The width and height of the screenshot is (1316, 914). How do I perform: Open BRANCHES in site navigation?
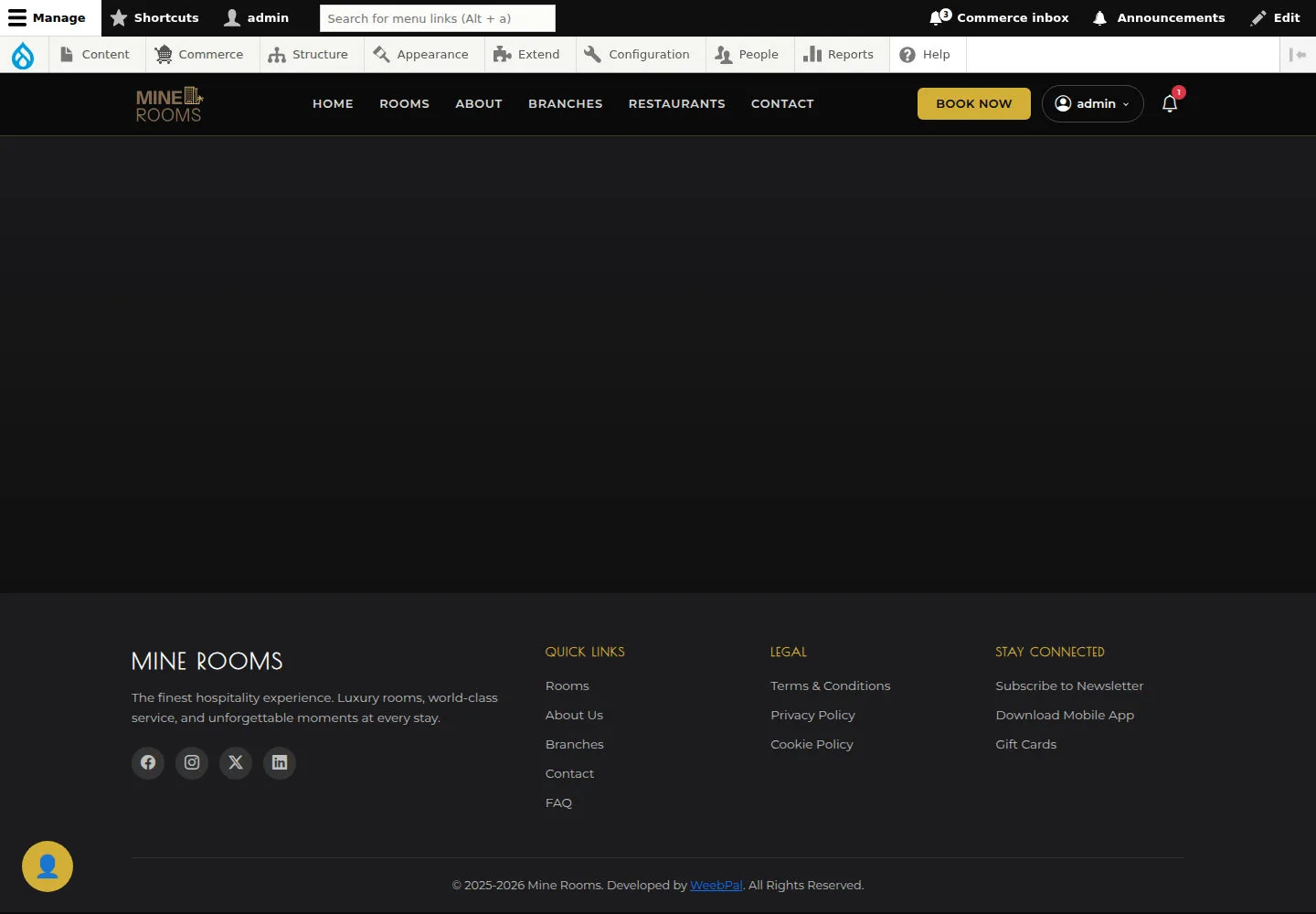click(566, 104)
